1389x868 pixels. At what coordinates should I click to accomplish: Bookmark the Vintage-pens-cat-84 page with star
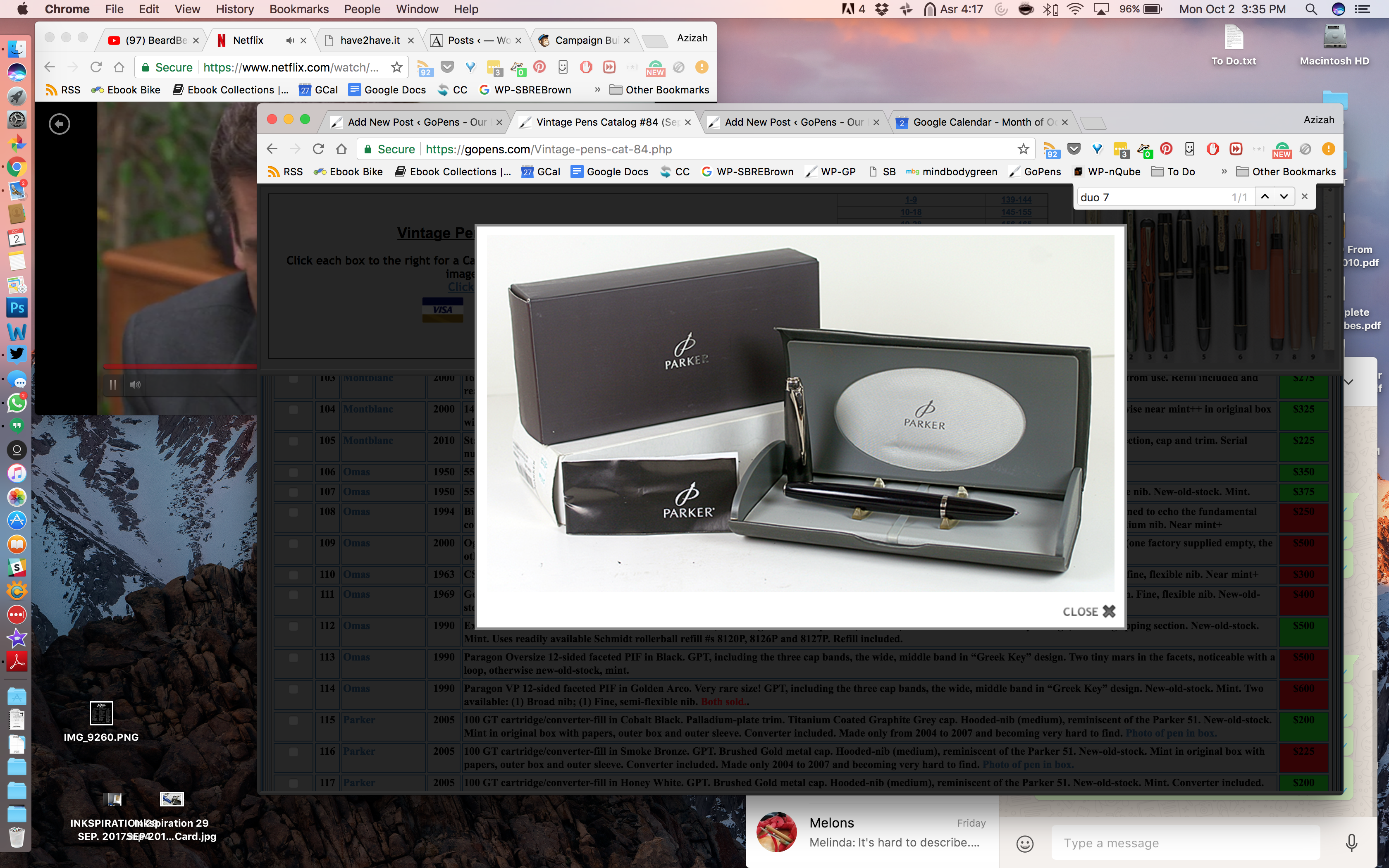click(1023, 149)
